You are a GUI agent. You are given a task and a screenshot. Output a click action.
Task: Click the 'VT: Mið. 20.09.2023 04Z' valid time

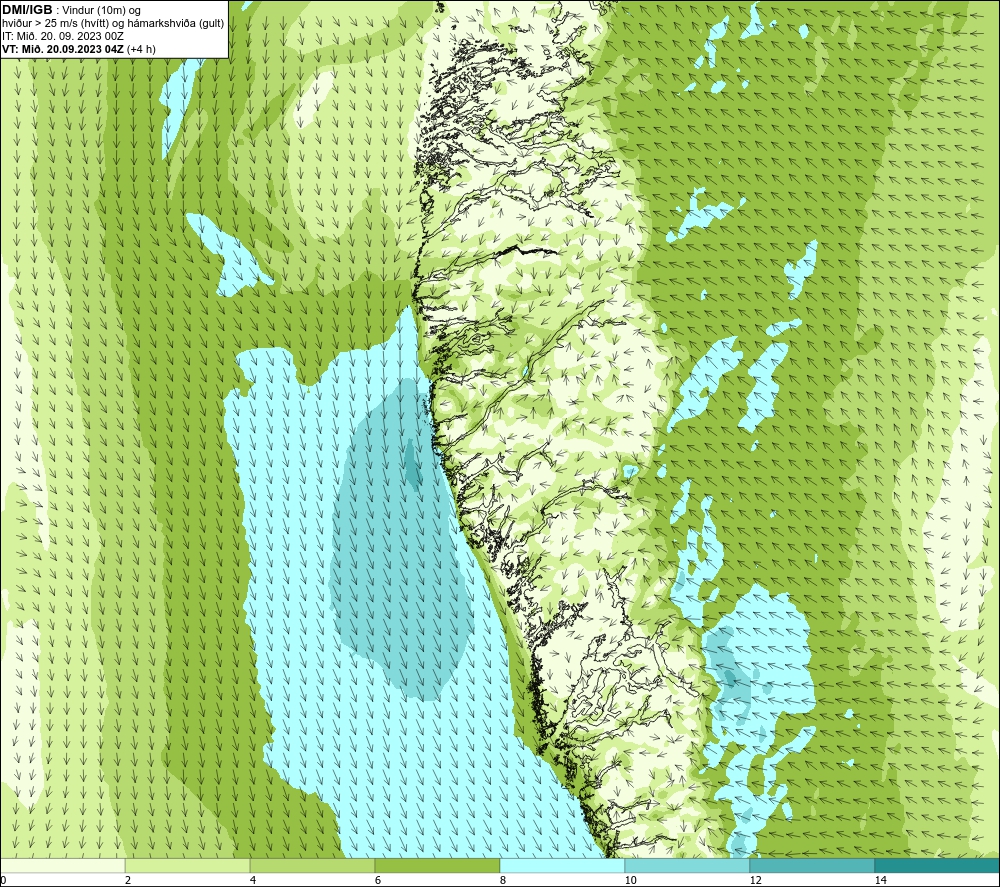coord(63,48)
